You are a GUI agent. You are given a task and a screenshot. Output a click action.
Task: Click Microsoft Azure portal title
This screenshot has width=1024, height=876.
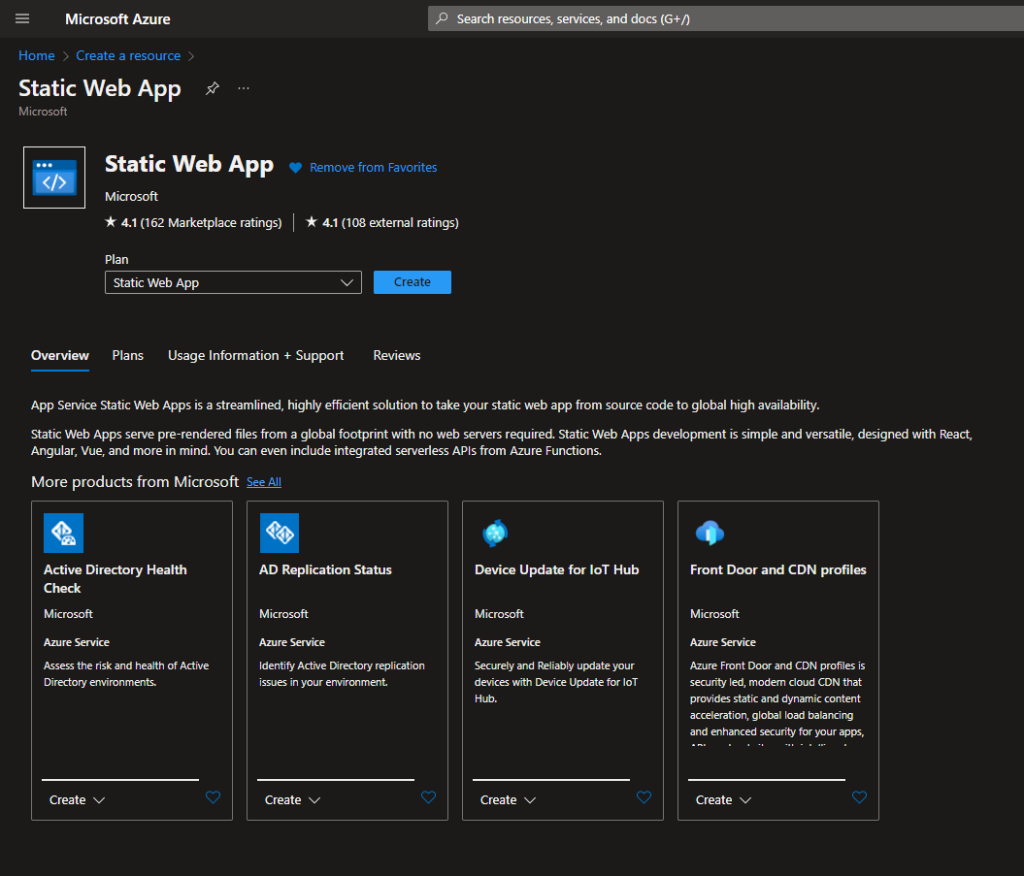click(118, 19)
